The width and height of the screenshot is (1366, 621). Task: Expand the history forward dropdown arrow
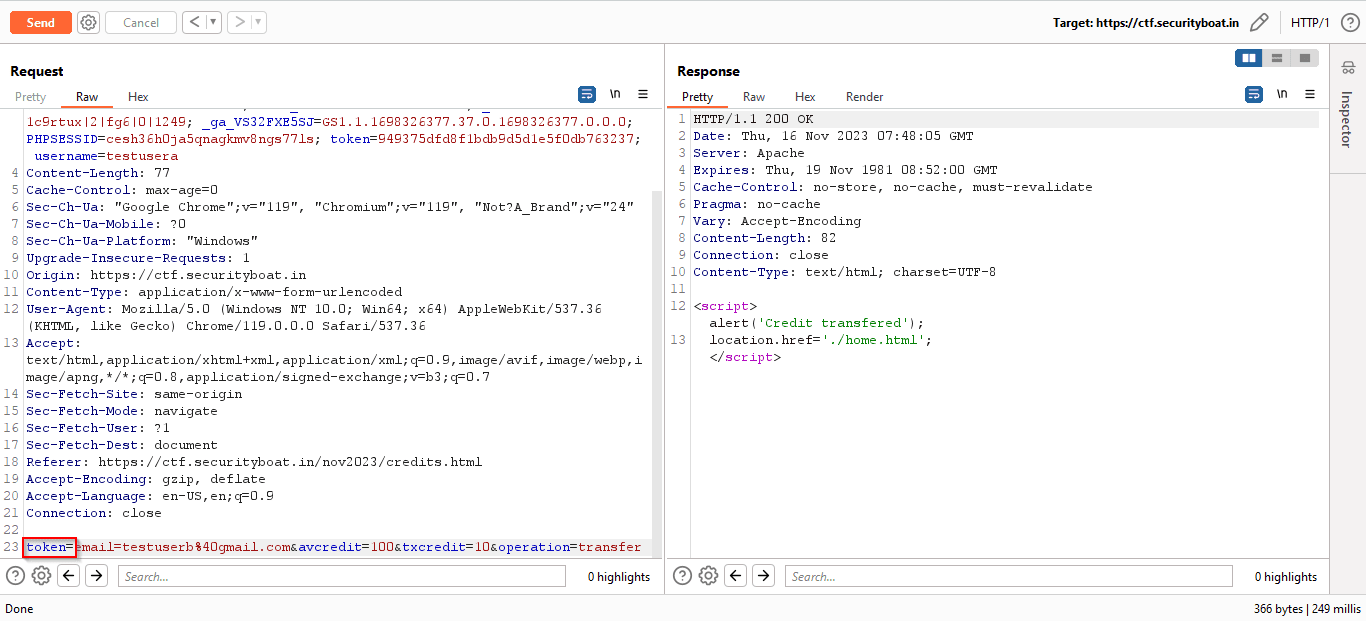259,22
